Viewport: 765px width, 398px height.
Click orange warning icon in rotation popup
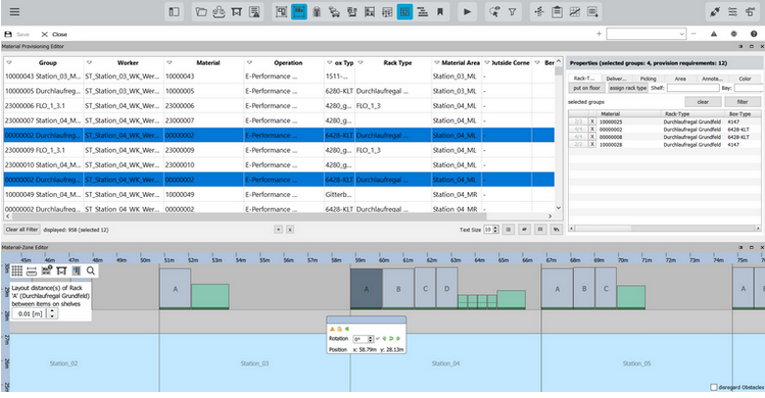(x=333, y=329)
